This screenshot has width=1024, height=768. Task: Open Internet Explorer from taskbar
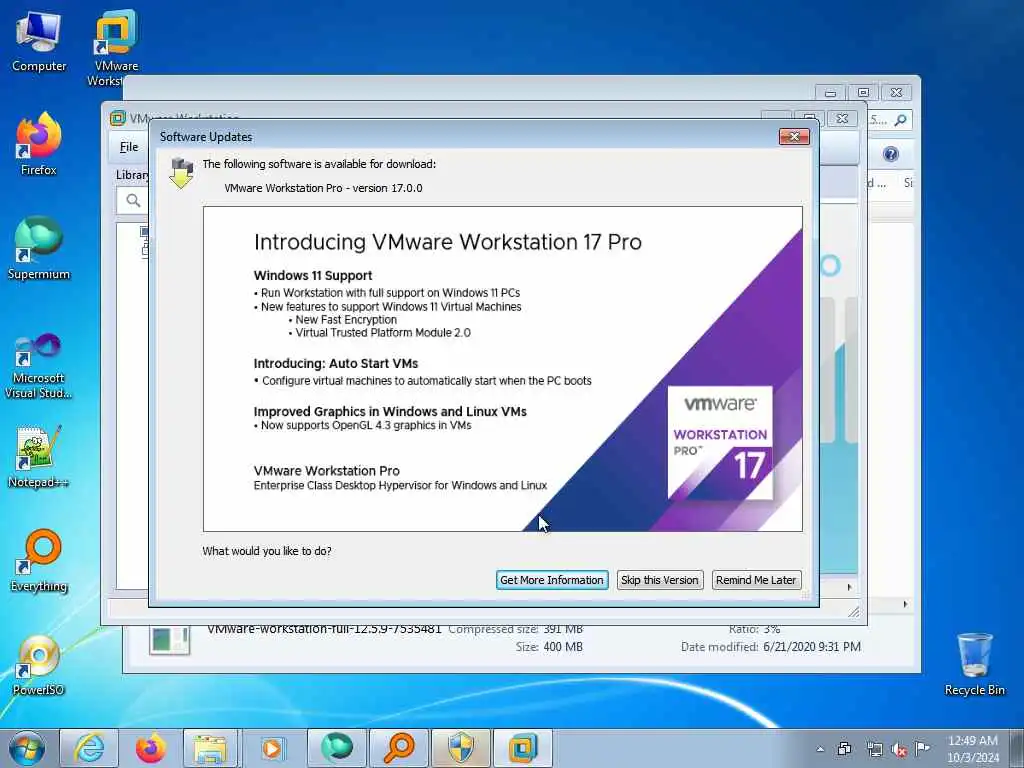tap(89, 748)
